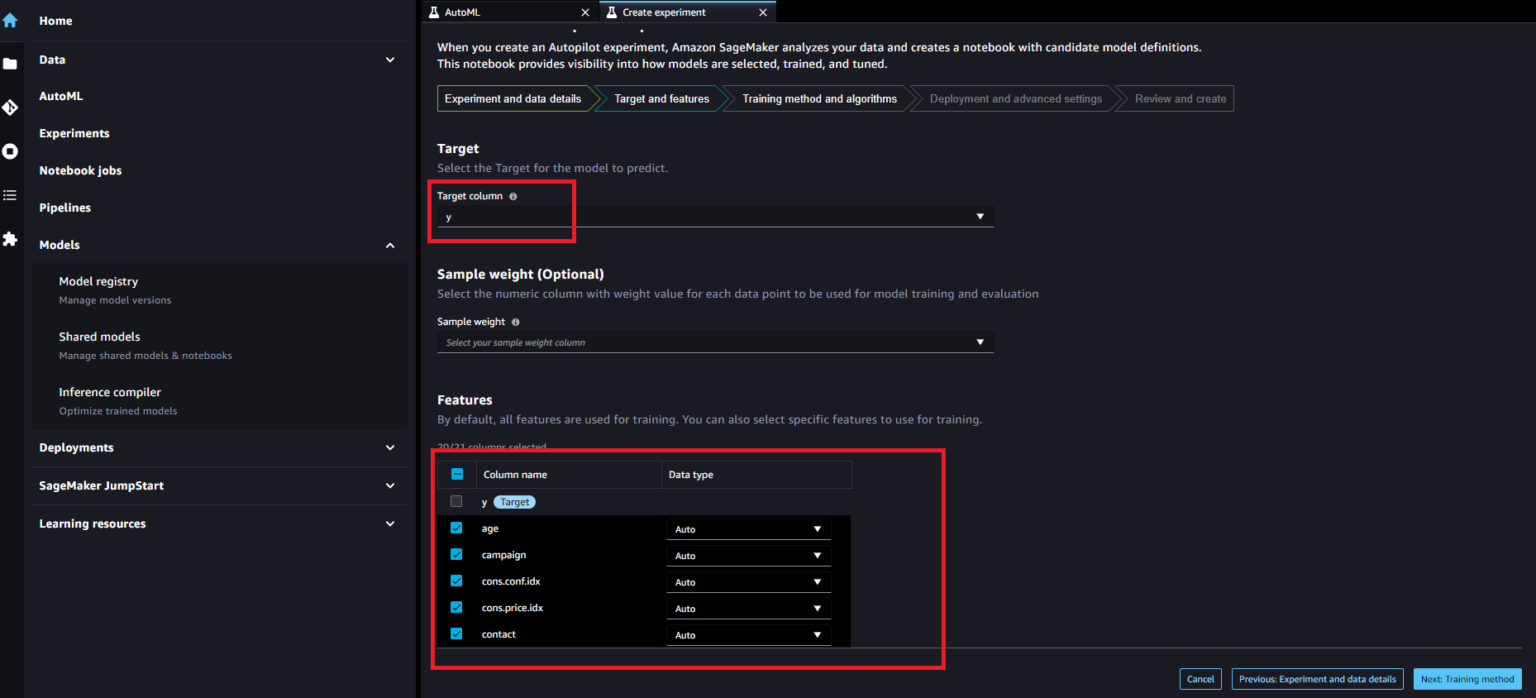Close the AutoML tab
The image size is (1536, 698).
click(585, 12)
